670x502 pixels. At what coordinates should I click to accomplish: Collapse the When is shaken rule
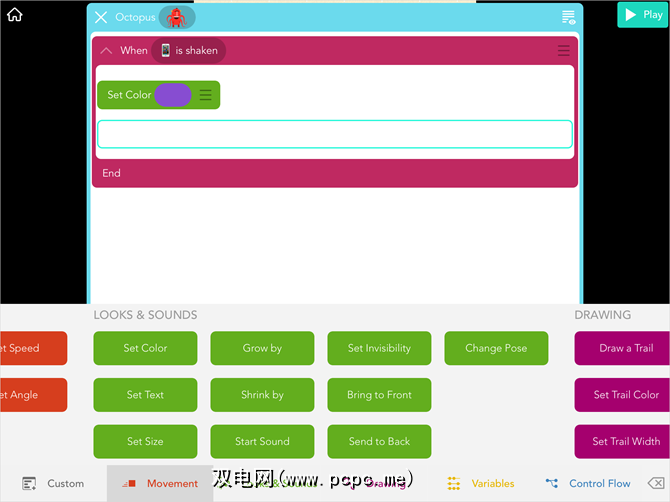click(106, 51)
